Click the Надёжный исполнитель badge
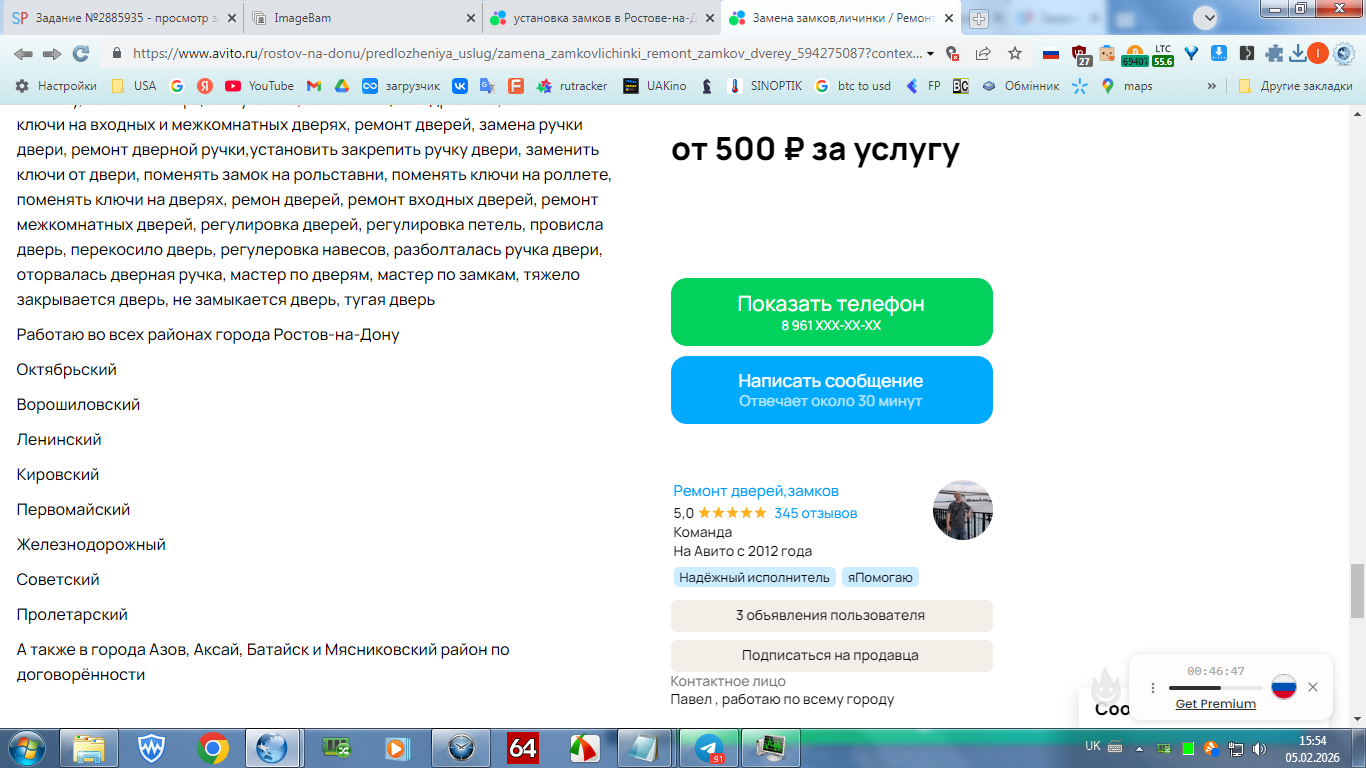Screen dimensions: 1366x768 coord(755,577)
